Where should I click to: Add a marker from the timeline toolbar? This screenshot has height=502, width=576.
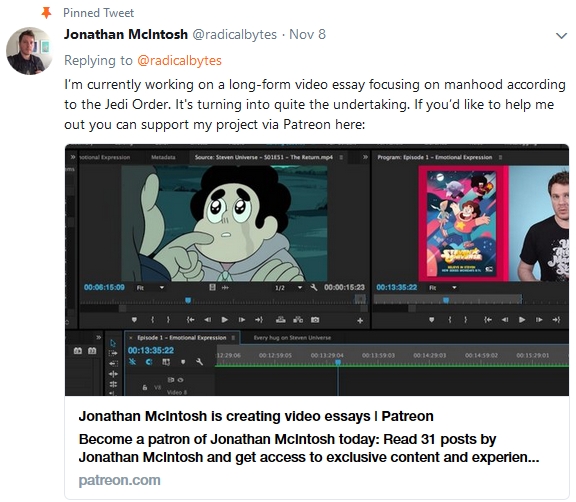coord(183,362)
